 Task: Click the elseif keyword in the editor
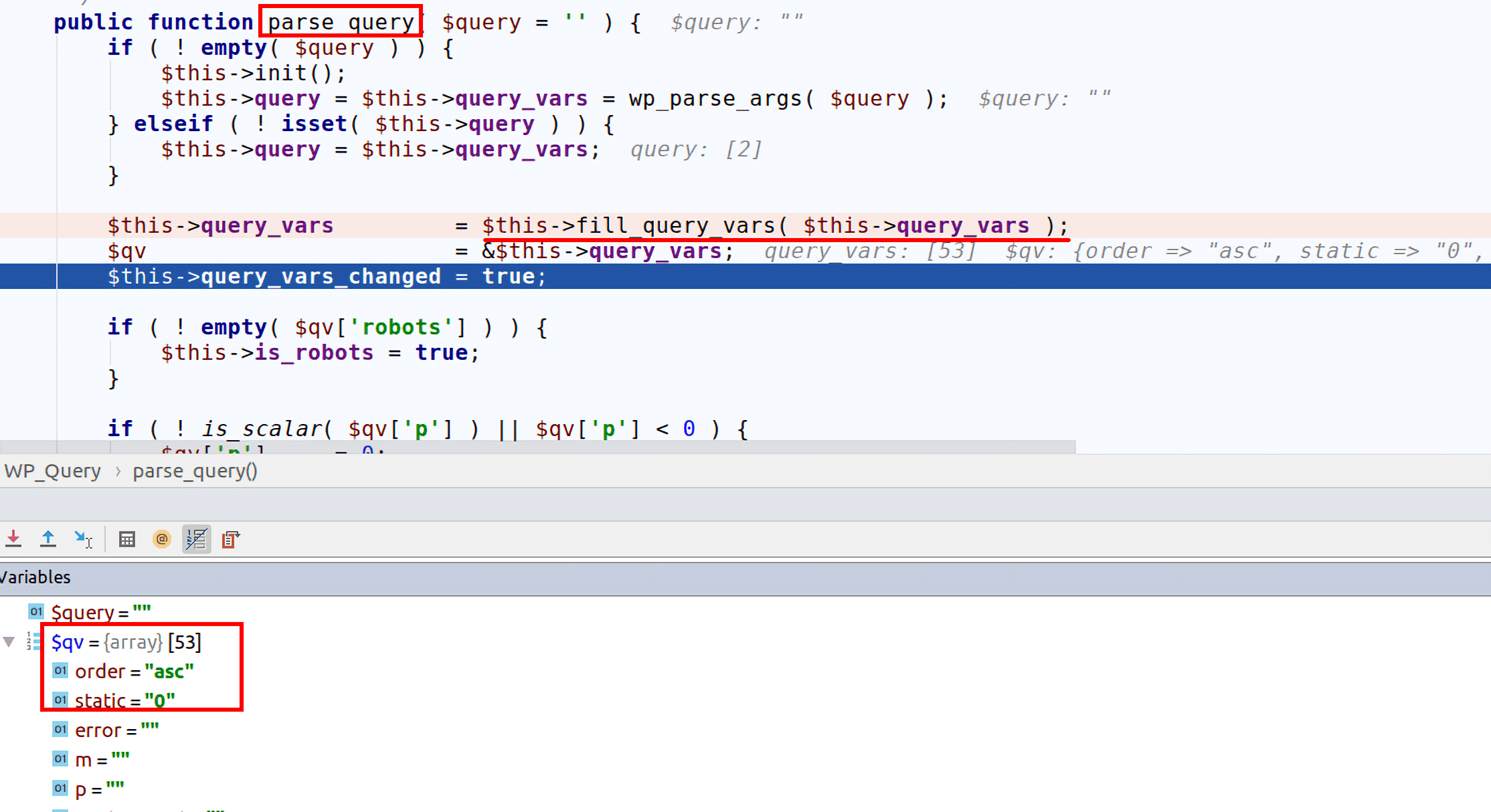tap(173, 124)
